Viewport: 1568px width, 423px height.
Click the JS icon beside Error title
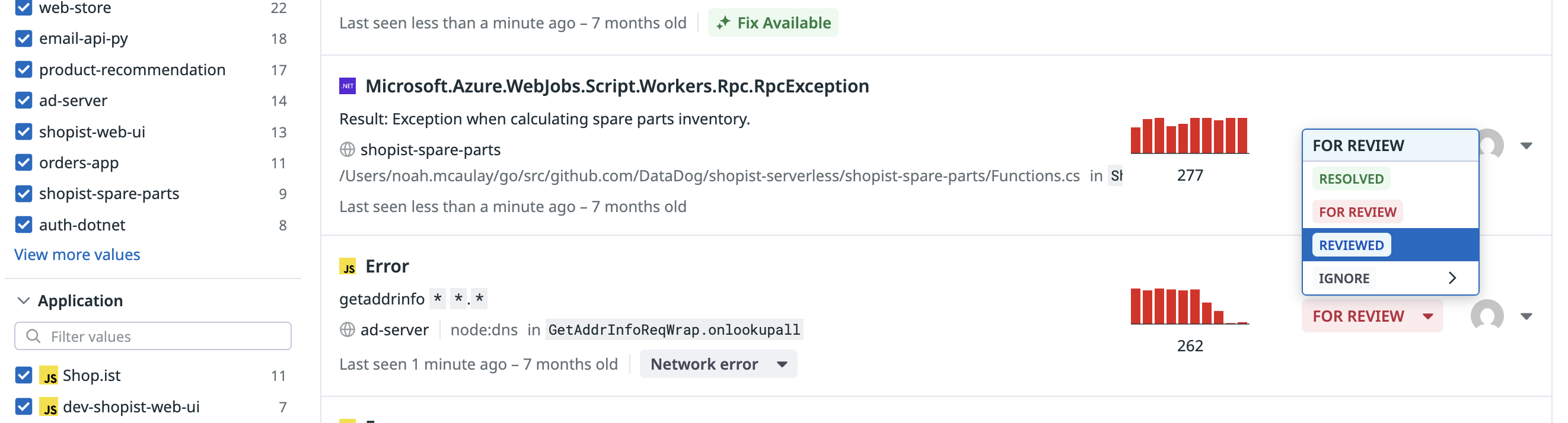[347, 266]
